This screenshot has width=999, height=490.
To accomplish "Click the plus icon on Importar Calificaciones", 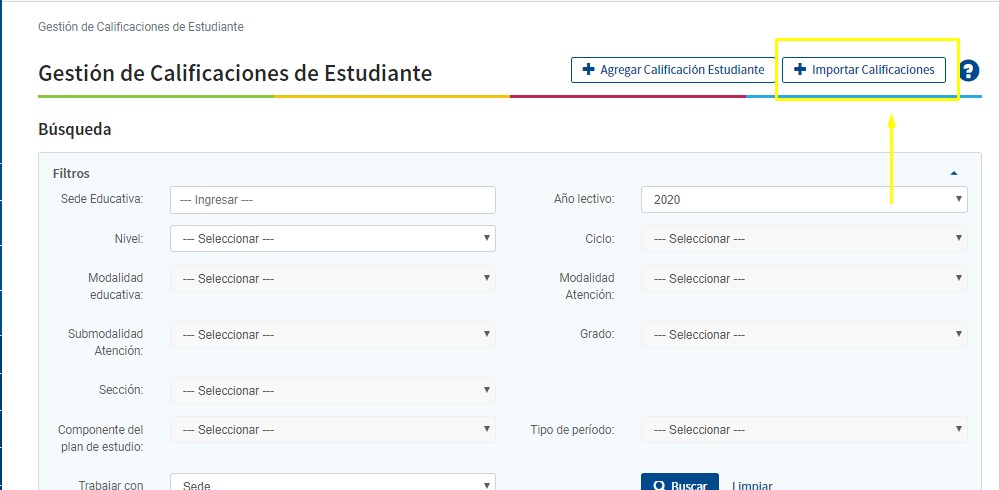I will point(799,70).
